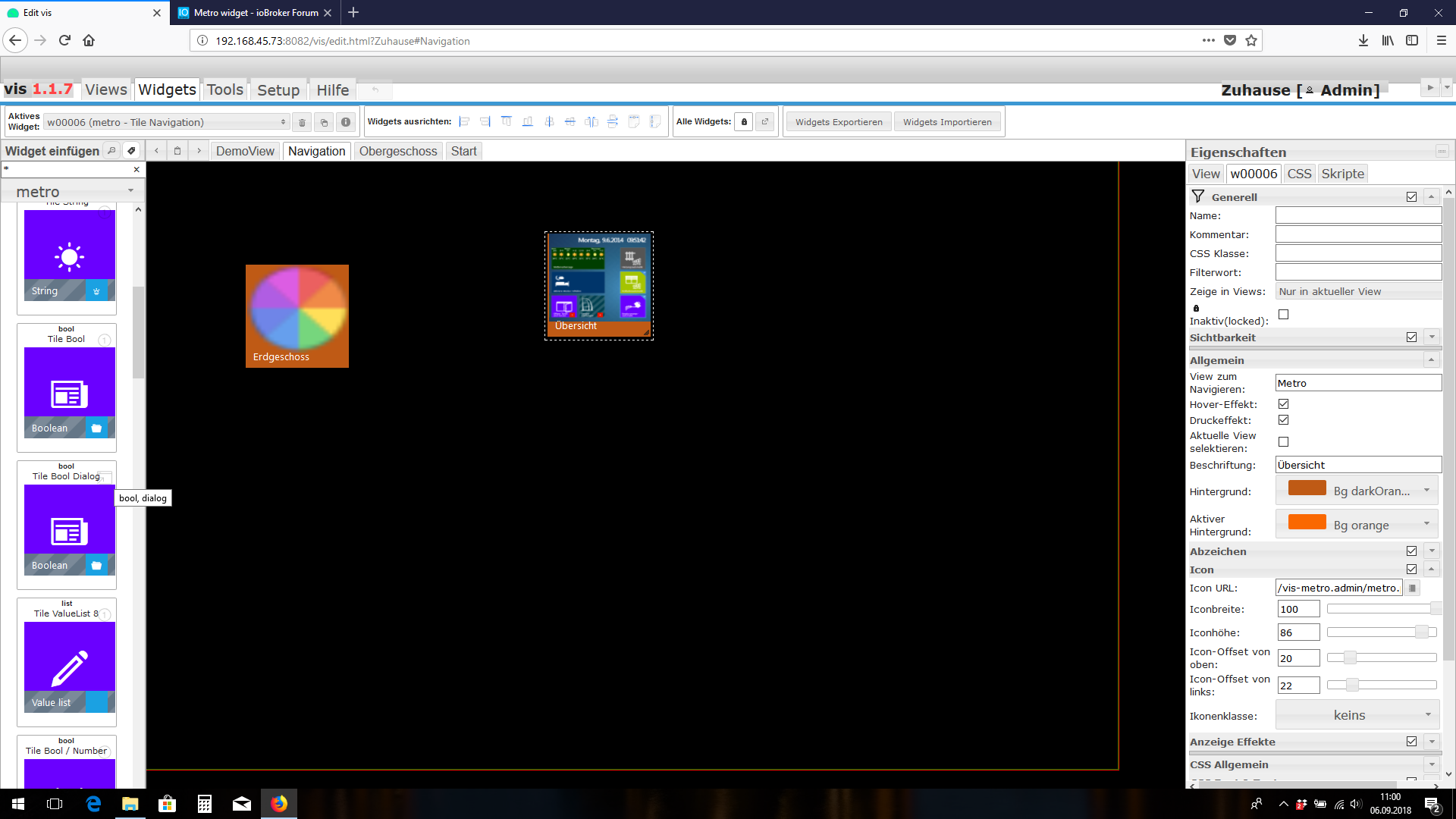Open widget info icon
This screenshot has height=819, width=1456.
[x=346, y=122]
